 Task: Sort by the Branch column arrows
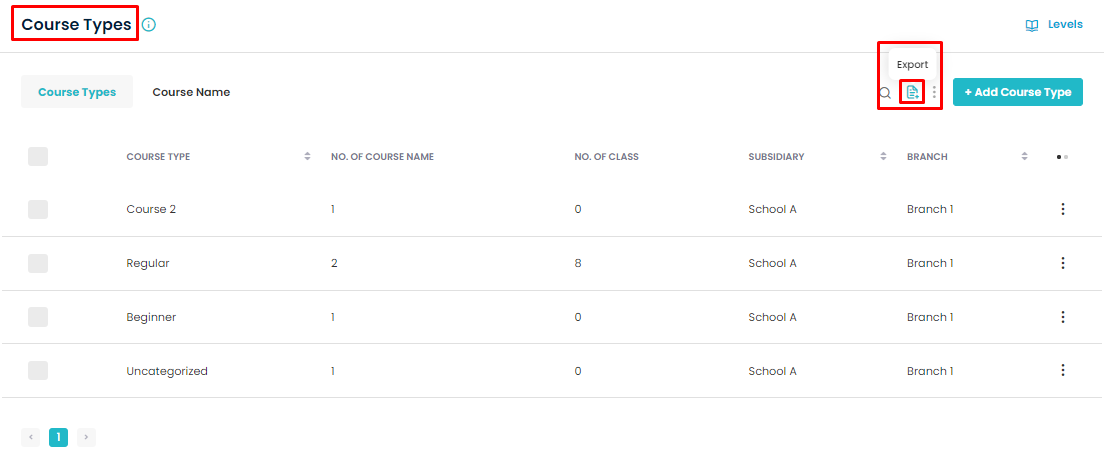point(1024,156)
